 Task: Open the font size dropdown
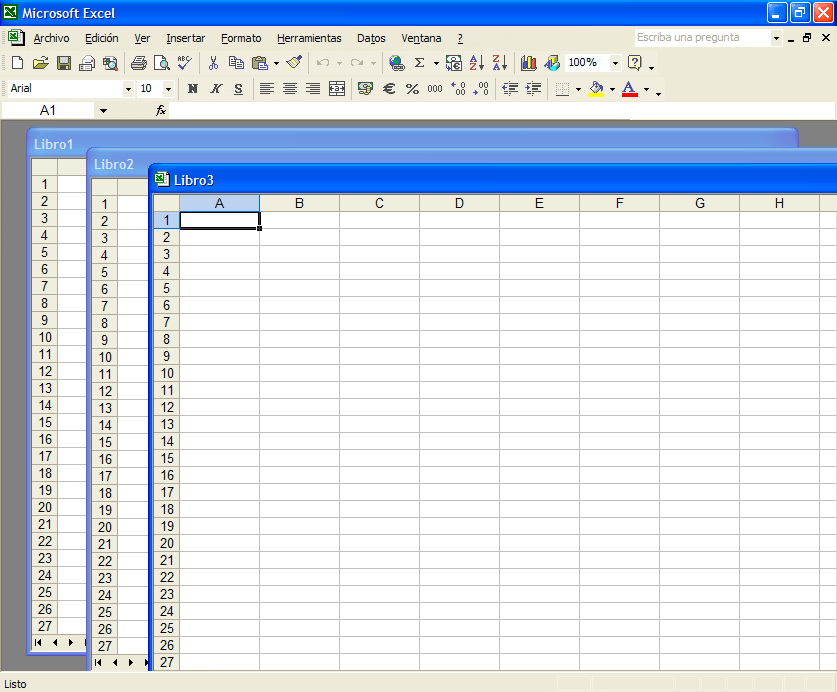[x=168, y=89]
